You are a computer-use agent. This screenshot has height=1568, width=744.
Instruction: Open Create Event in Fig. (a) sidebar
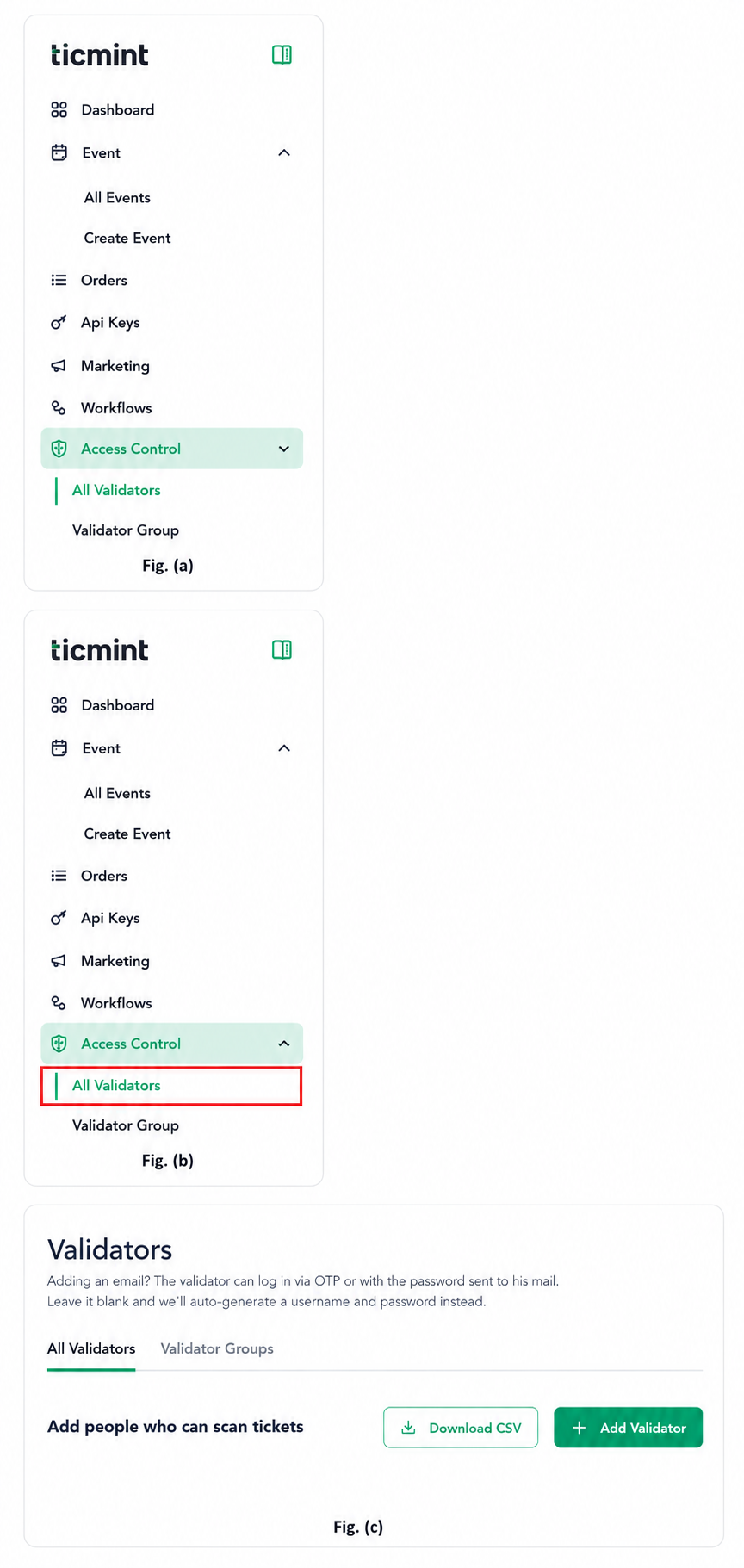click(x=127, y=239)
